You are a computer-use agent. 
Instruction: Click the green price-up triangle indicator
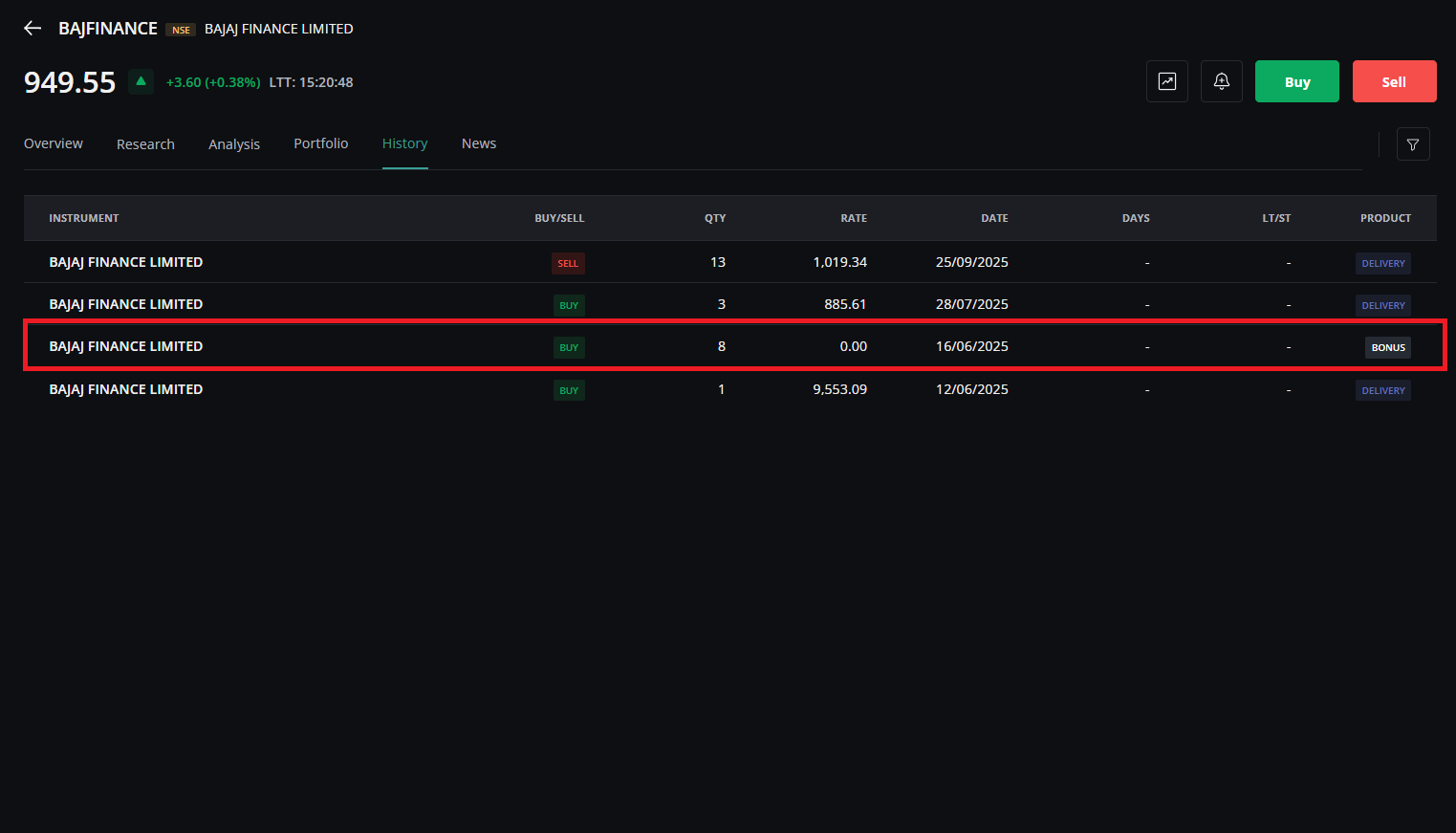click(141, 81)
